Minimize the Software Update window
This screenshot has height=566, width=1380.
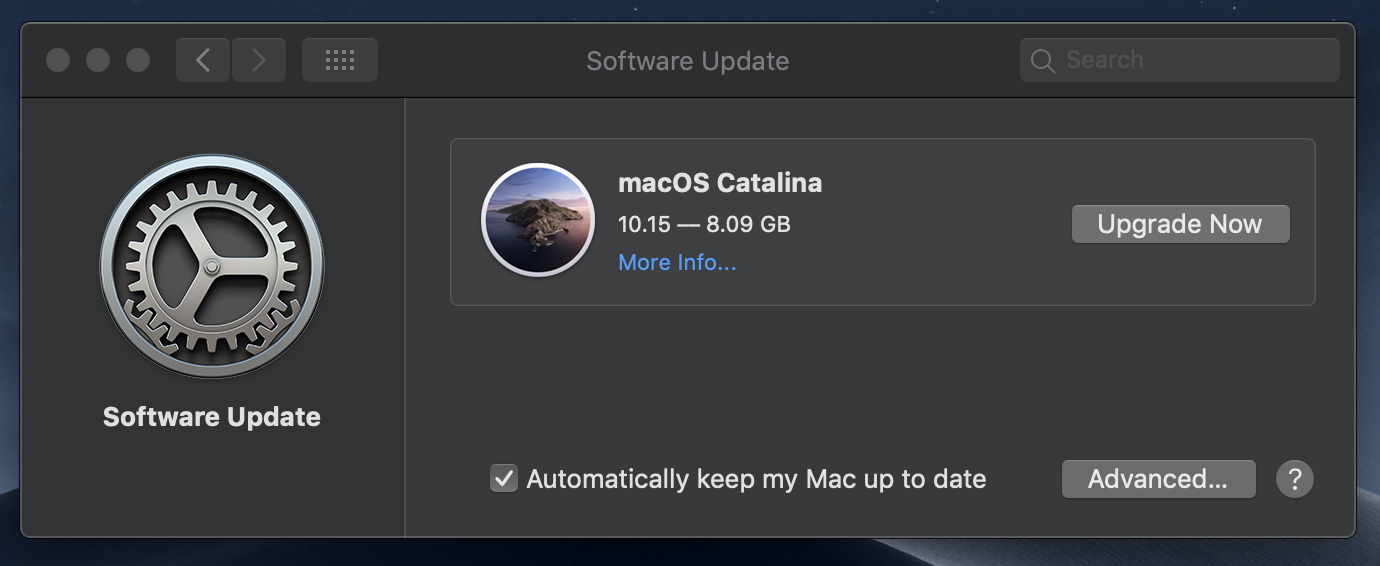98,60
